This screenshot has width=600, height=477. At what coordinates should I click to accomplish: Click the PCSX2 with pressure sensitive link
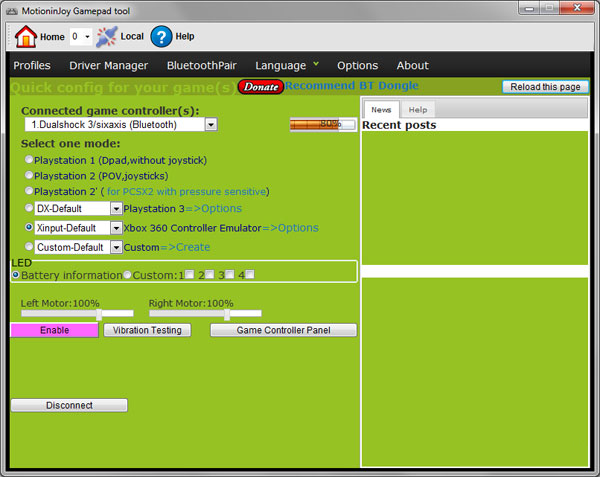coord(186,191)
